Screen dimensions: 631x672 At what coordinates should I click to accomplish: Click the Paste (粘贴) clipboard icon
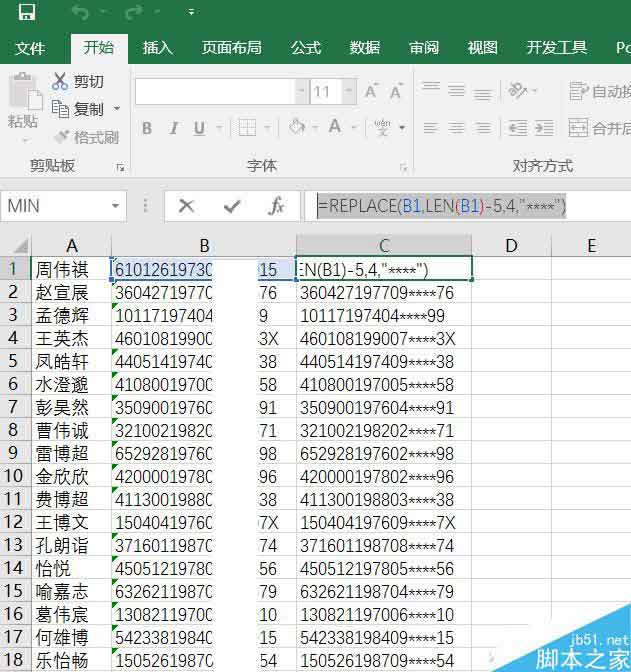(22, 101)
